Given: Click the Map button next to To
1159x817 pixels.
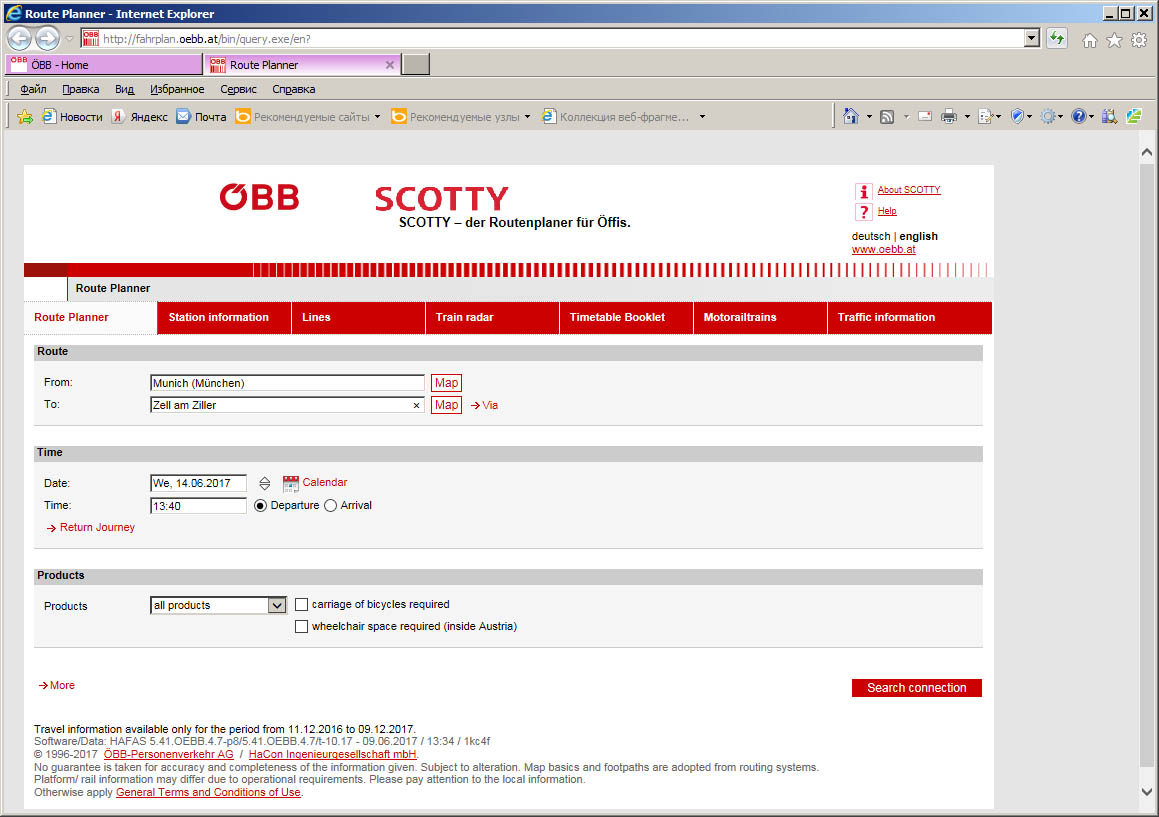Looking at the screenshot, I should pyautogui.click(x=446, y=405).
